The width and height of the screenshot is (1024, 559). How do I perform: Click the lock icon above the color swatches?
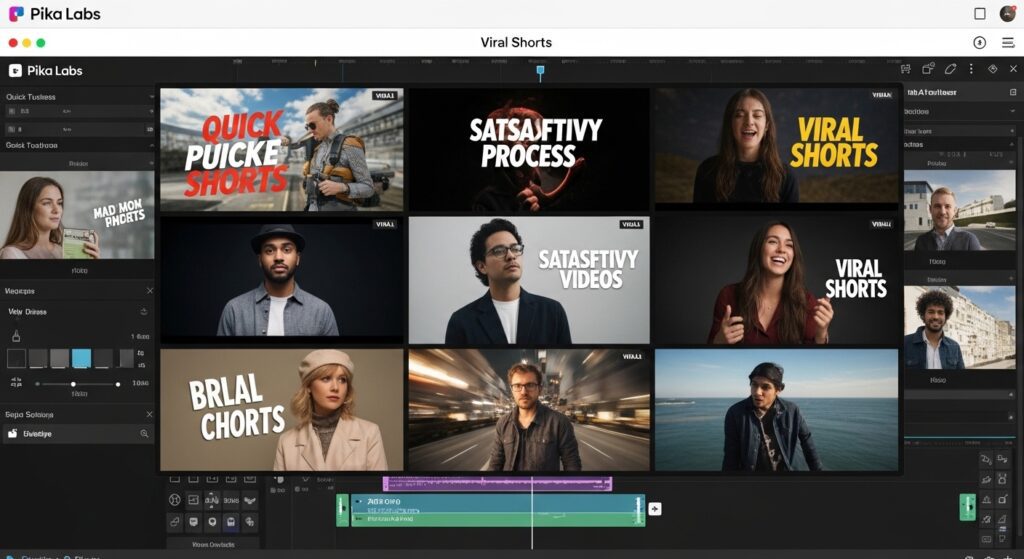pyautogui.click(x=16, y=337)
